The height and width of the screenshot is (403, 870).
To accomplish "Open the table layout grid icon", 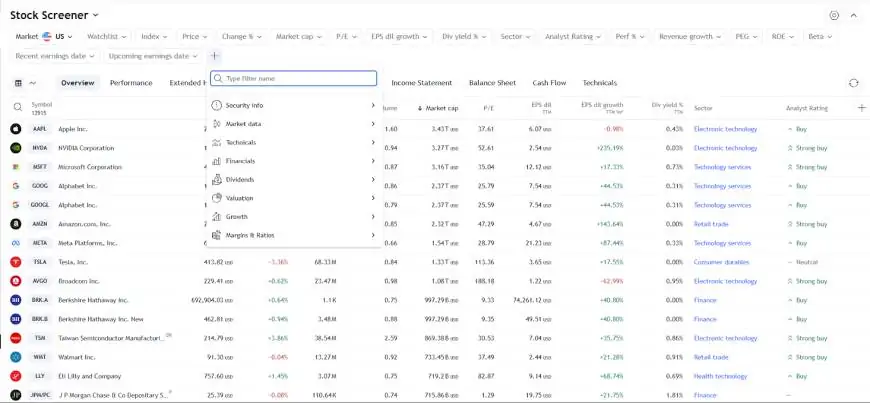I will click(x=18, y=83).
